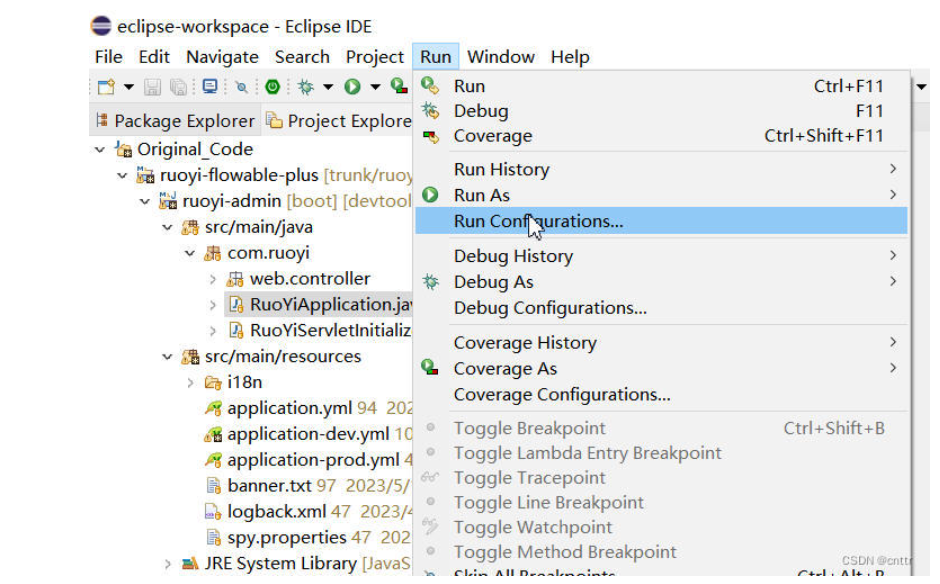The width and height of the screenshot is (940, 584).
Task: Click Toggle Tracepoint menu entry
Action: coord(661,478)
